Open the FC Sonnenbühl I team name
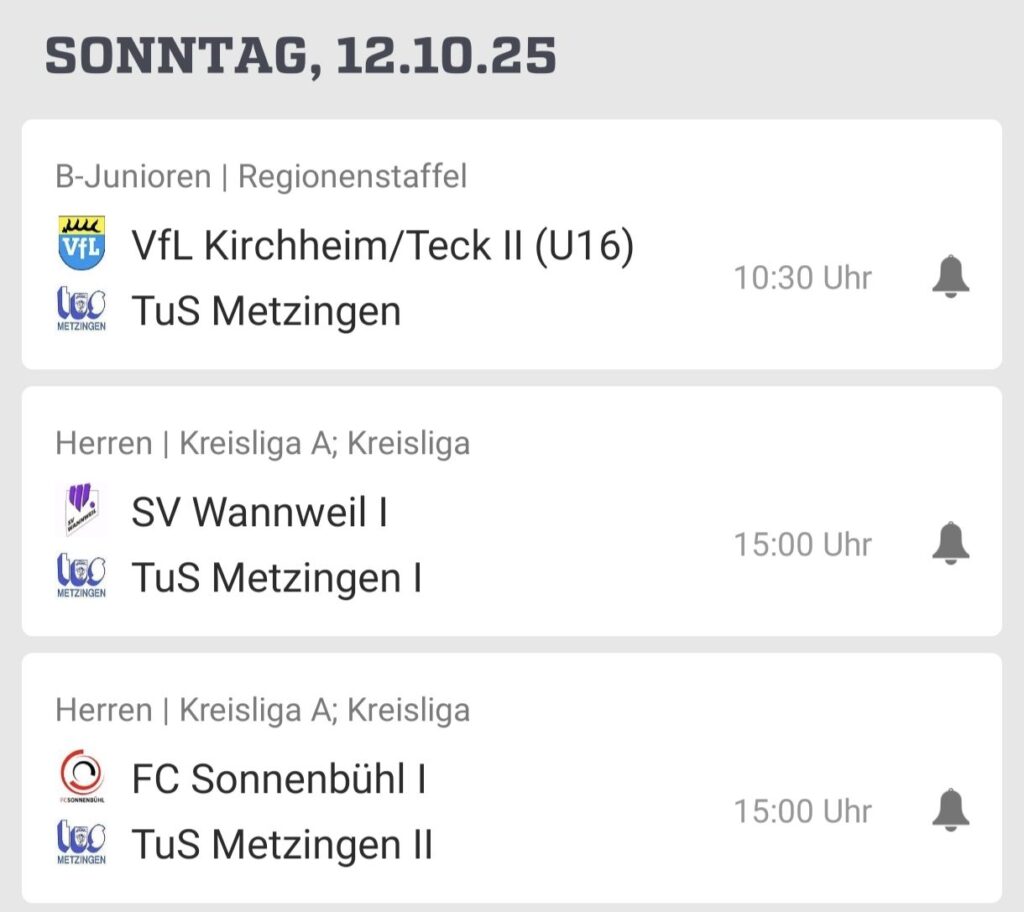Image resolution: width=1024 pixels, height=912 pixels. pyautogui.click(x=279, y=779)
